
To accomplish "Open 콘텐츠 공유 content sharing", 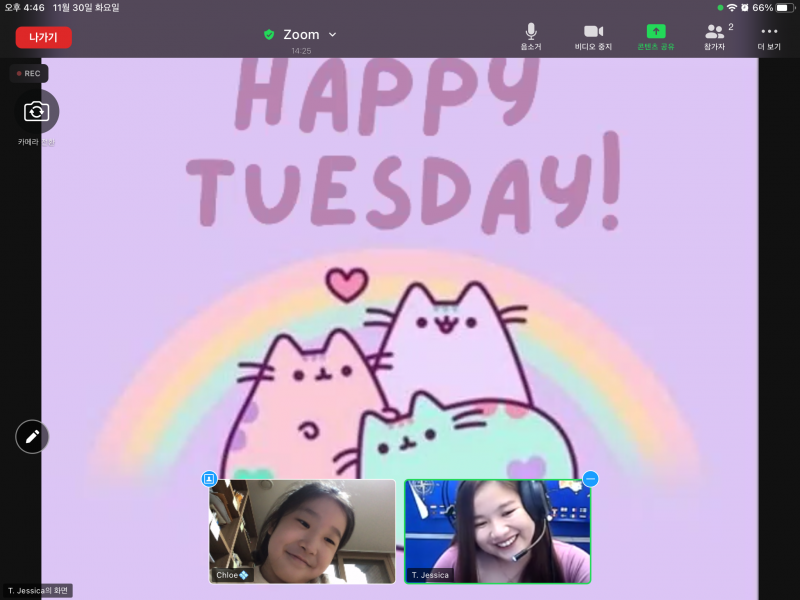I will click(656, 36).
